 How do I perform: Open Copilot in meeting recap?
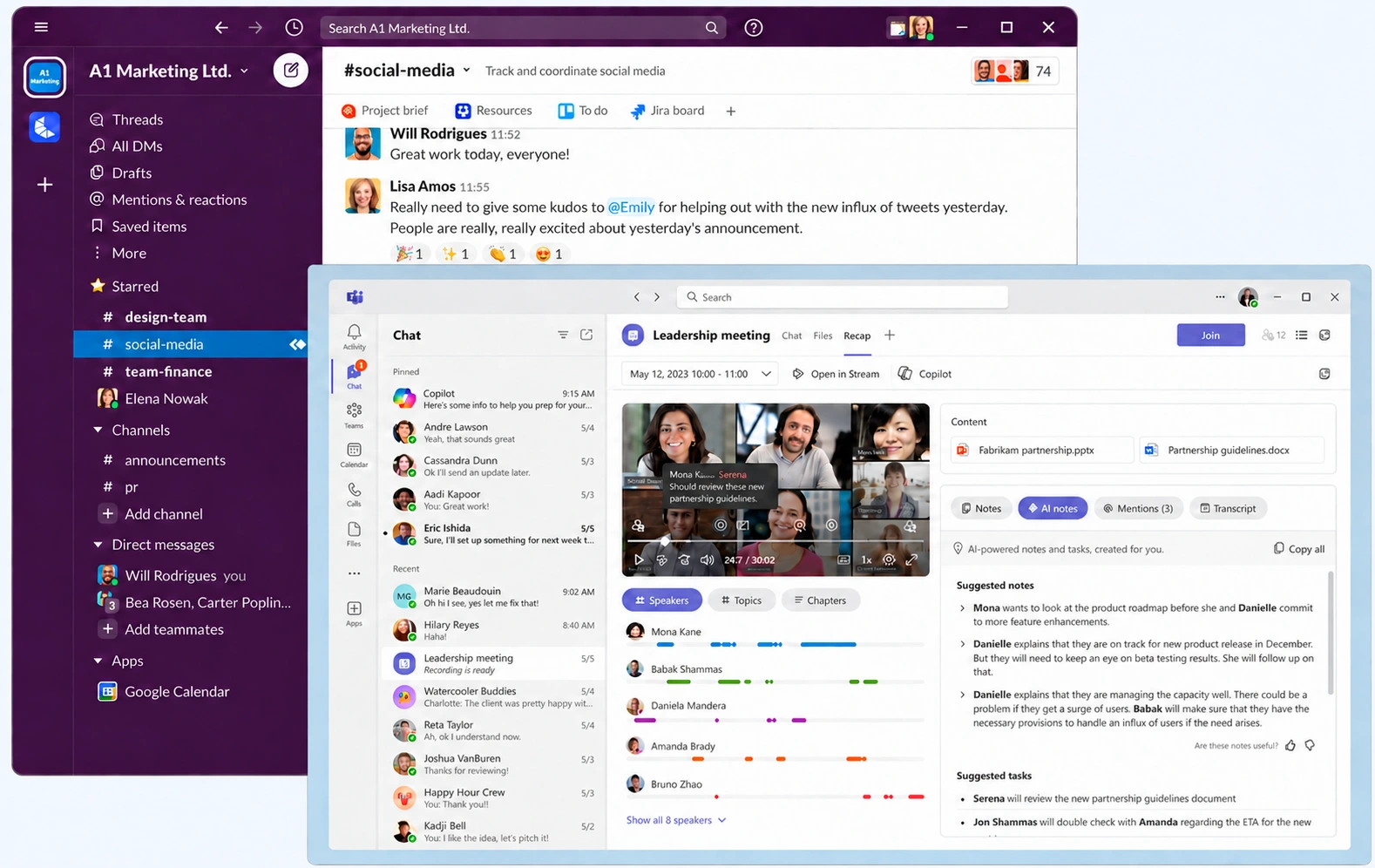pyautogui.click(x=925, y=374)
